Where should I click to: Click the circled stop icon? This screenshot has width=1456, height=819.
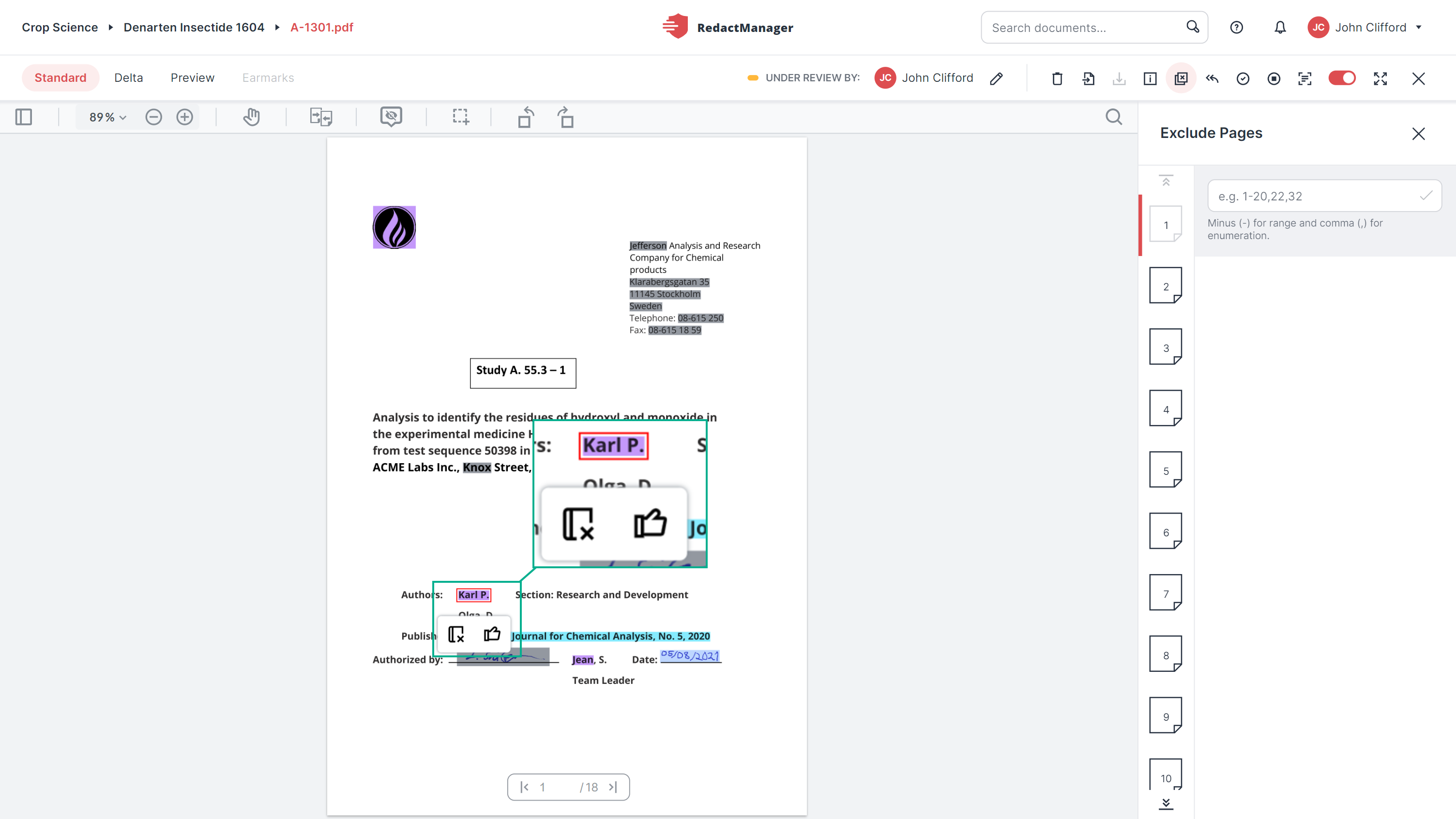pyautogui.click(x=1274, y=78)
